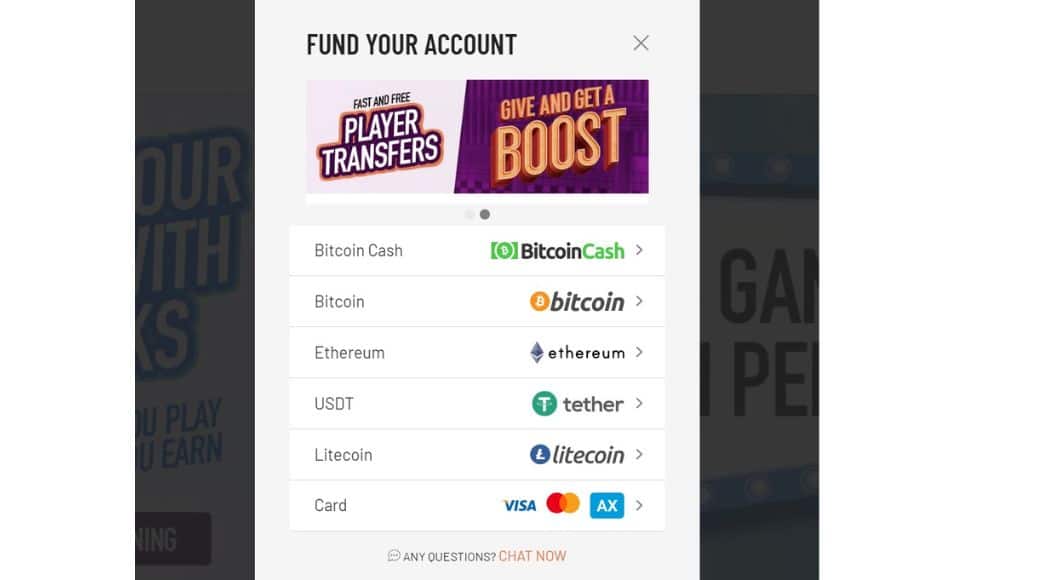Click the Bitcoin Cash green logo
The height and width of the screenshot is (580, 1055).
504,251
